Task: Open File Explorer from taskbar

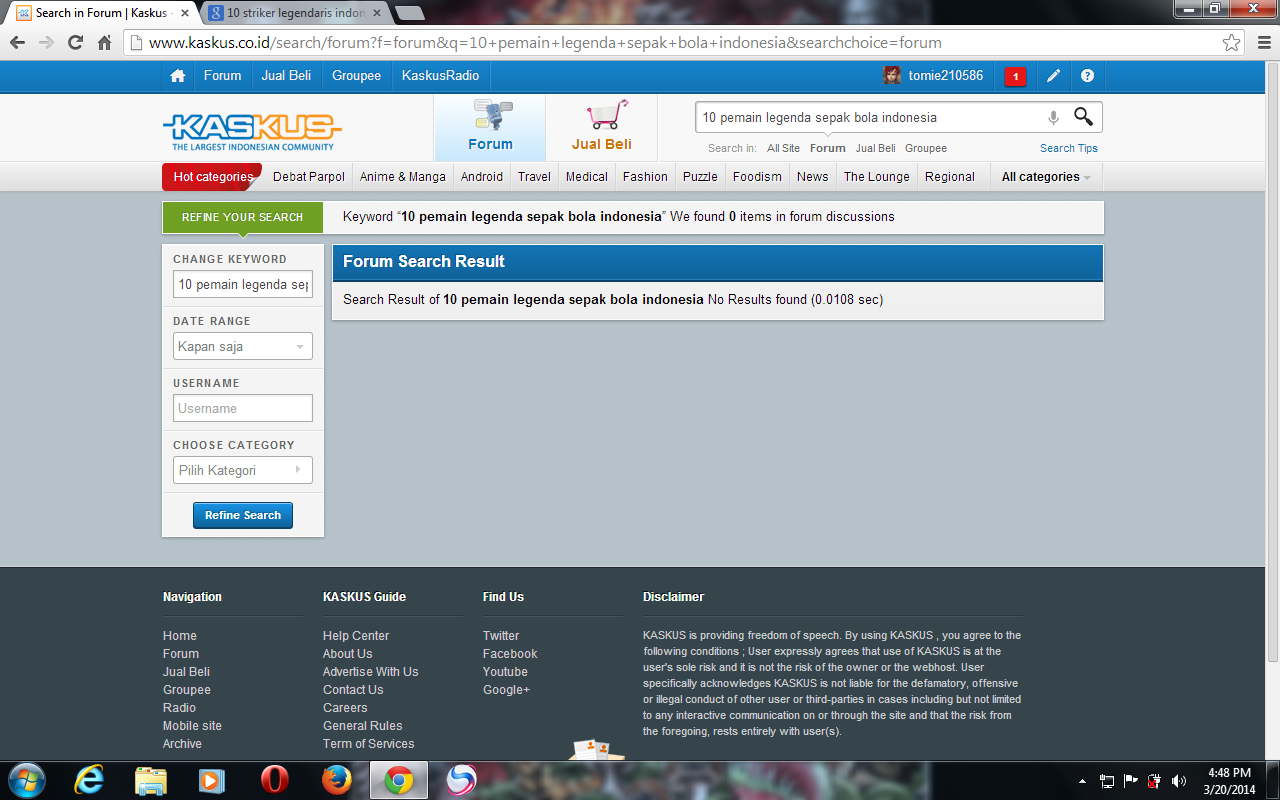Action: pyautogui.click(x=151, y=780)
